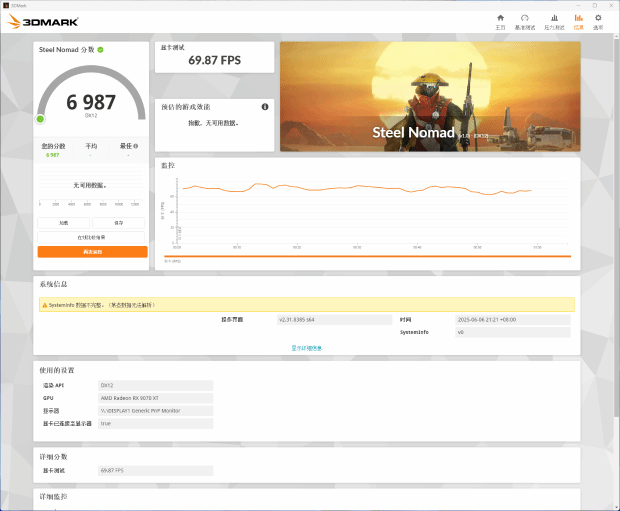Open Options (选项) gear settings

598,22
